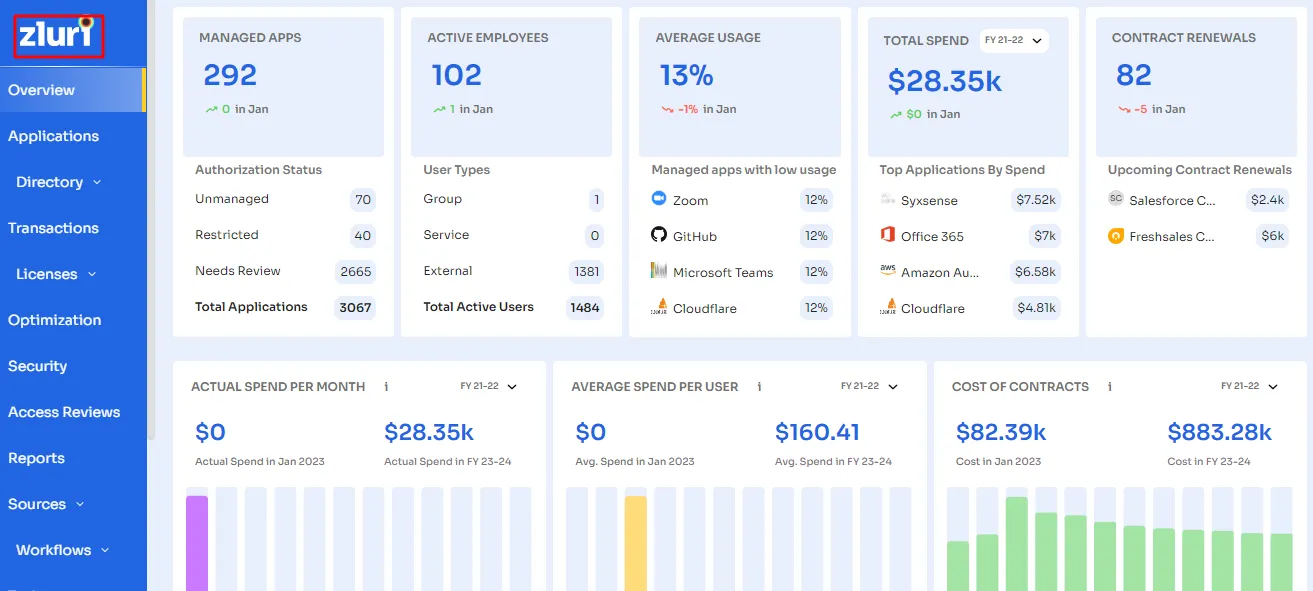Click the Needs Review count 2665

tap(356, 271)
